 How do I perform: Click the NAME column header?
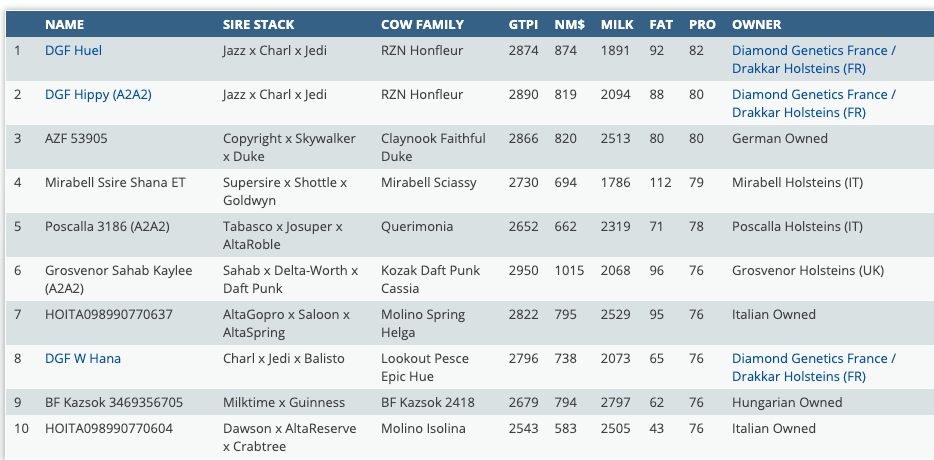65,24
